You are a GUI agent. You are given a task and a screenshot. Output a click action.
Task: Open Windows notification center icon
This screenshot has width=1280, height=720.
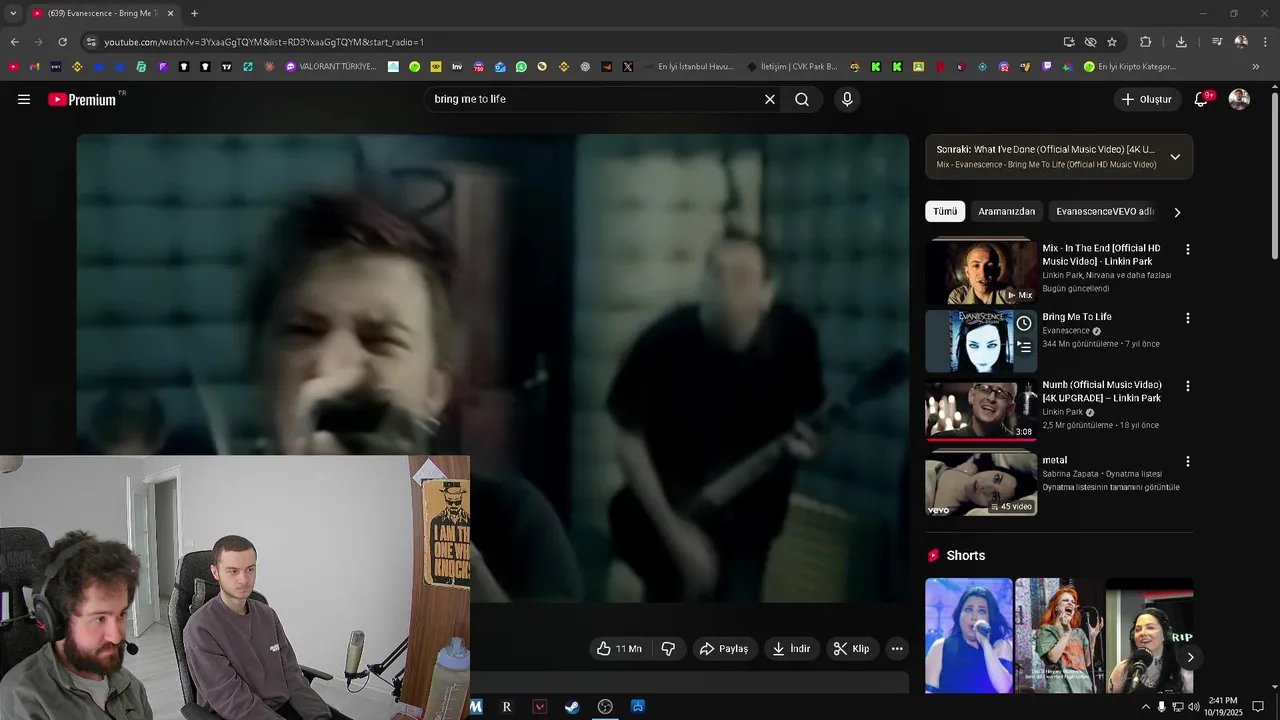(x=1258, y=707)
